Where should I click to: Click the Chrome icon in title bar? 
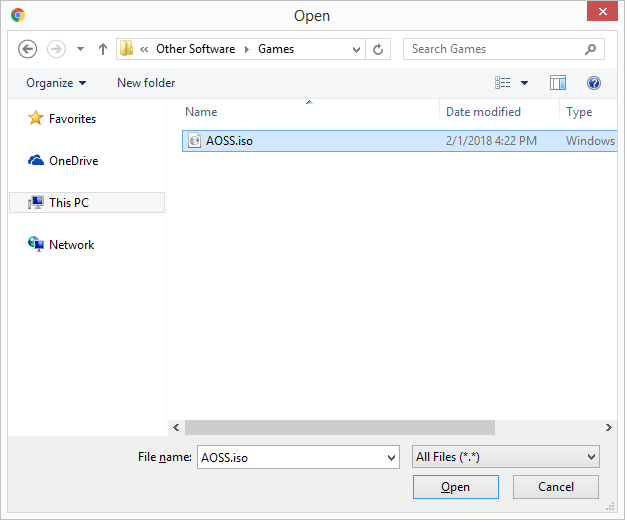pyautogui.click(x=18, y=15)
